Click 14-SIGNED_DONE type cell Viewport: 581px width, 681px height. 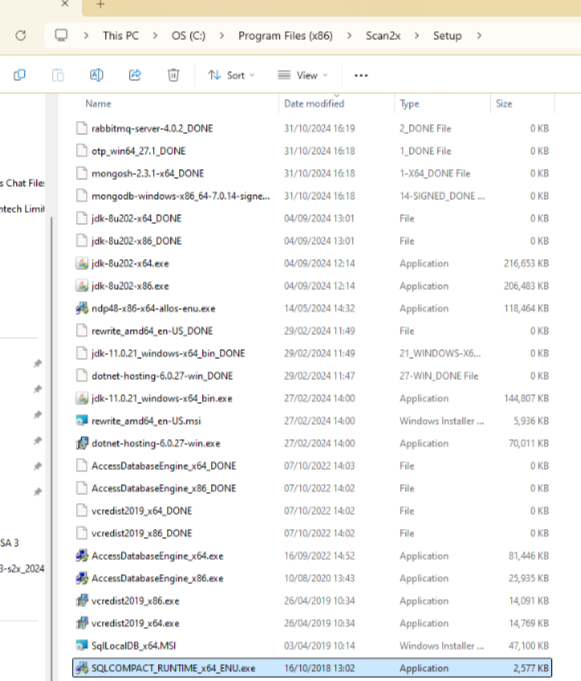[442, 196]
